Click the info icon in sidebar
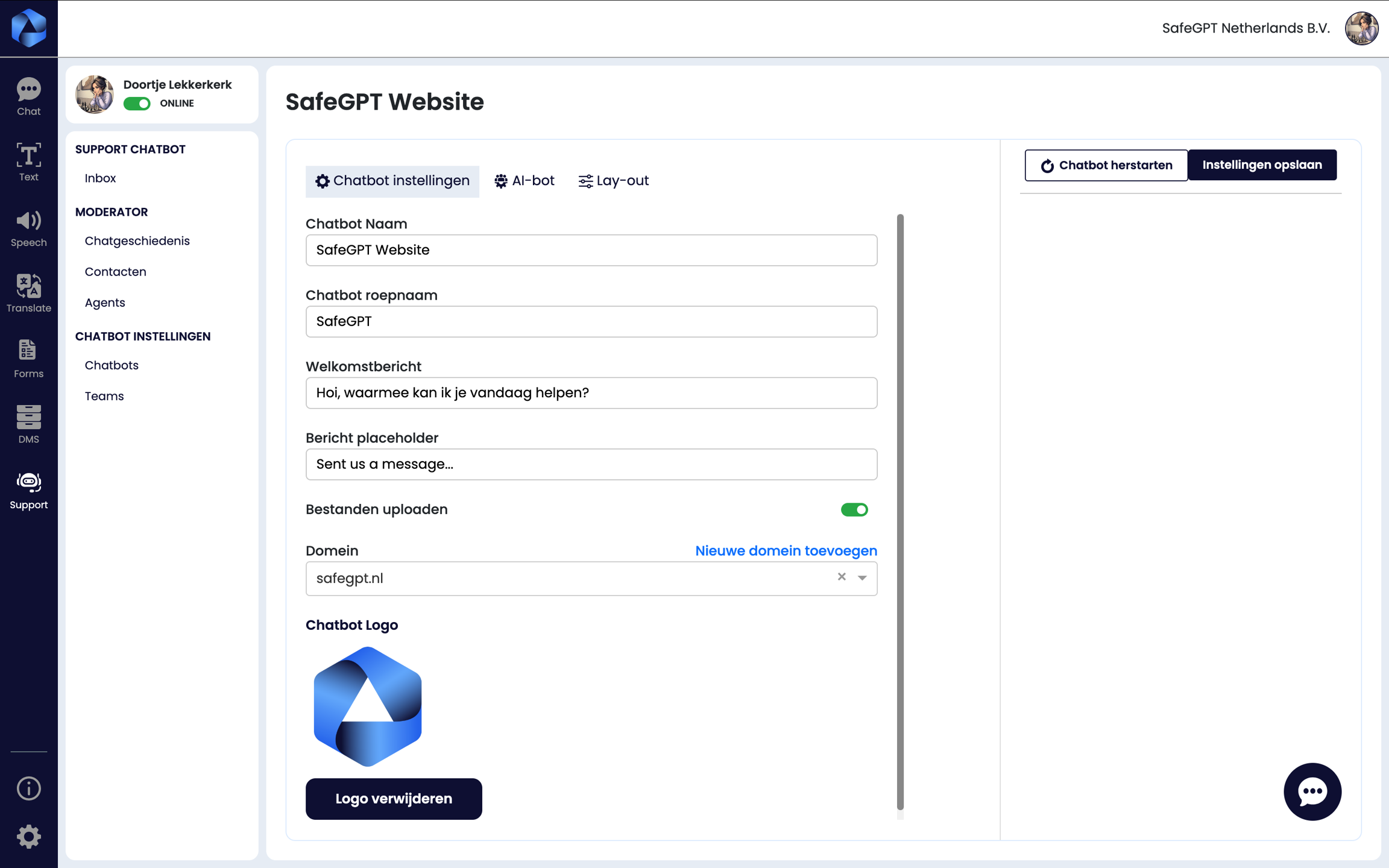1389x868 pixels. point(28,788)
